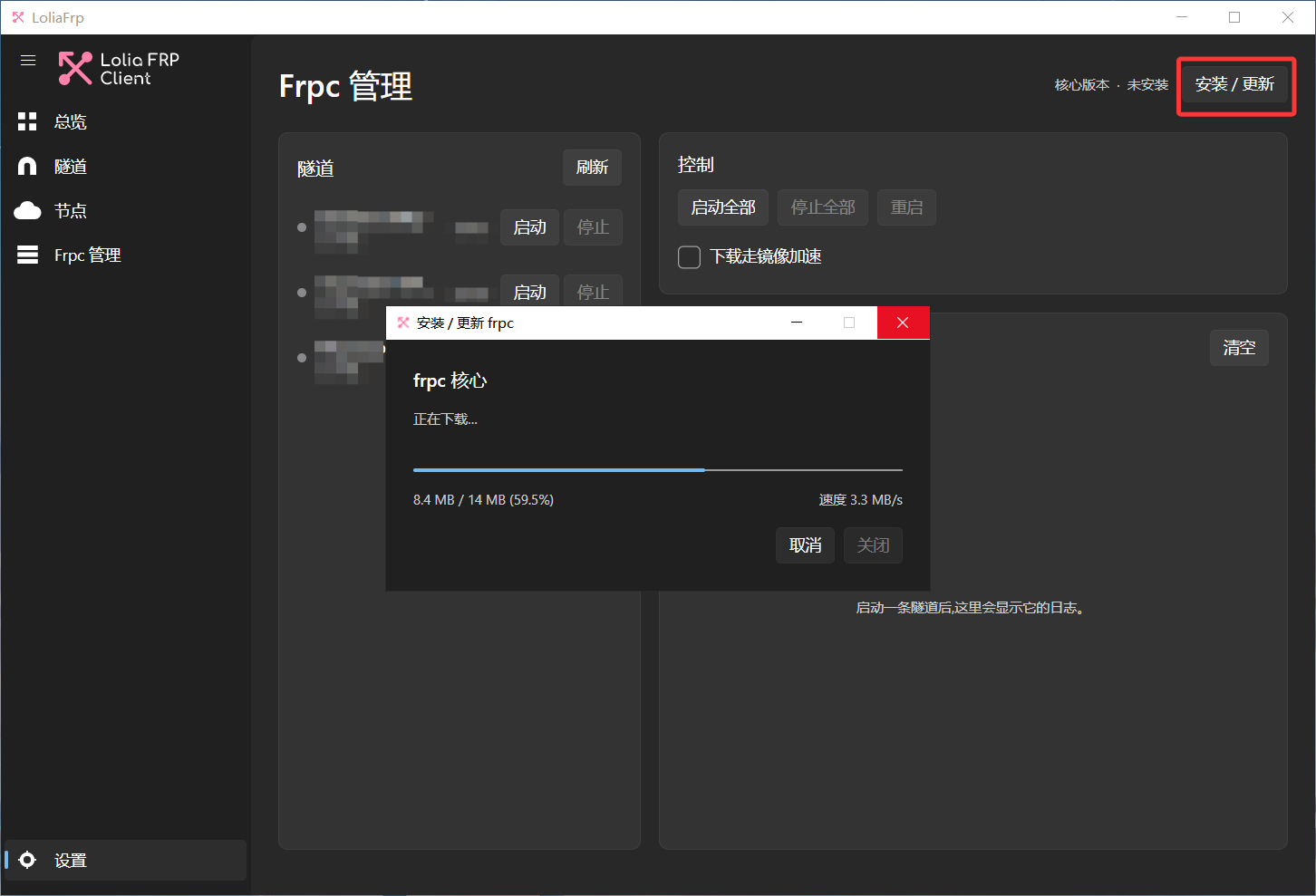The width and height of the screenshot is (1316, 896).
Task: Click the icon in the 安装/更新 frpc dialog title
Action: point(403,323)
